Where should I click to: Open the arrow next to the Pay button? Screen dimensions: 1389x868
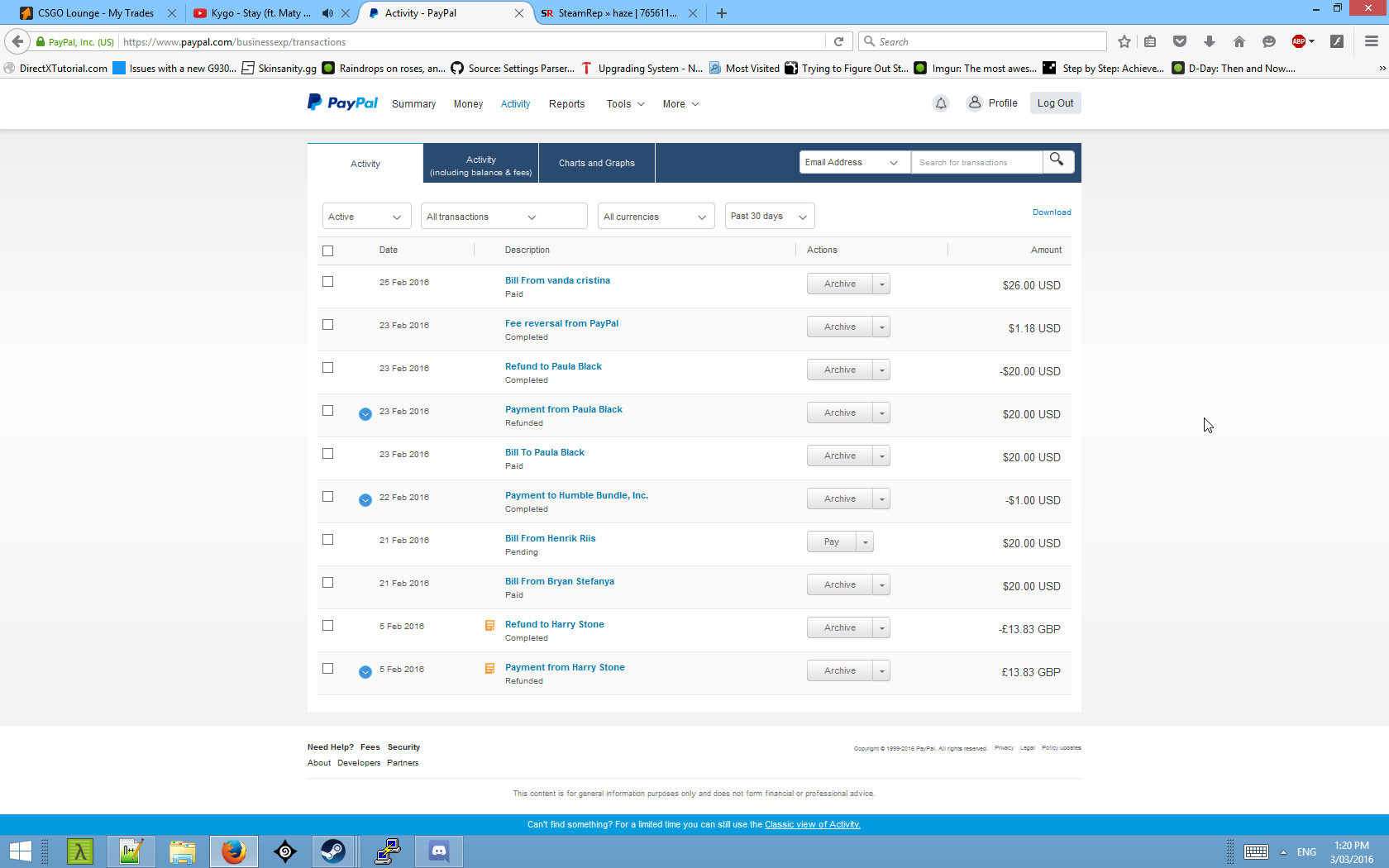coord(865,542)
